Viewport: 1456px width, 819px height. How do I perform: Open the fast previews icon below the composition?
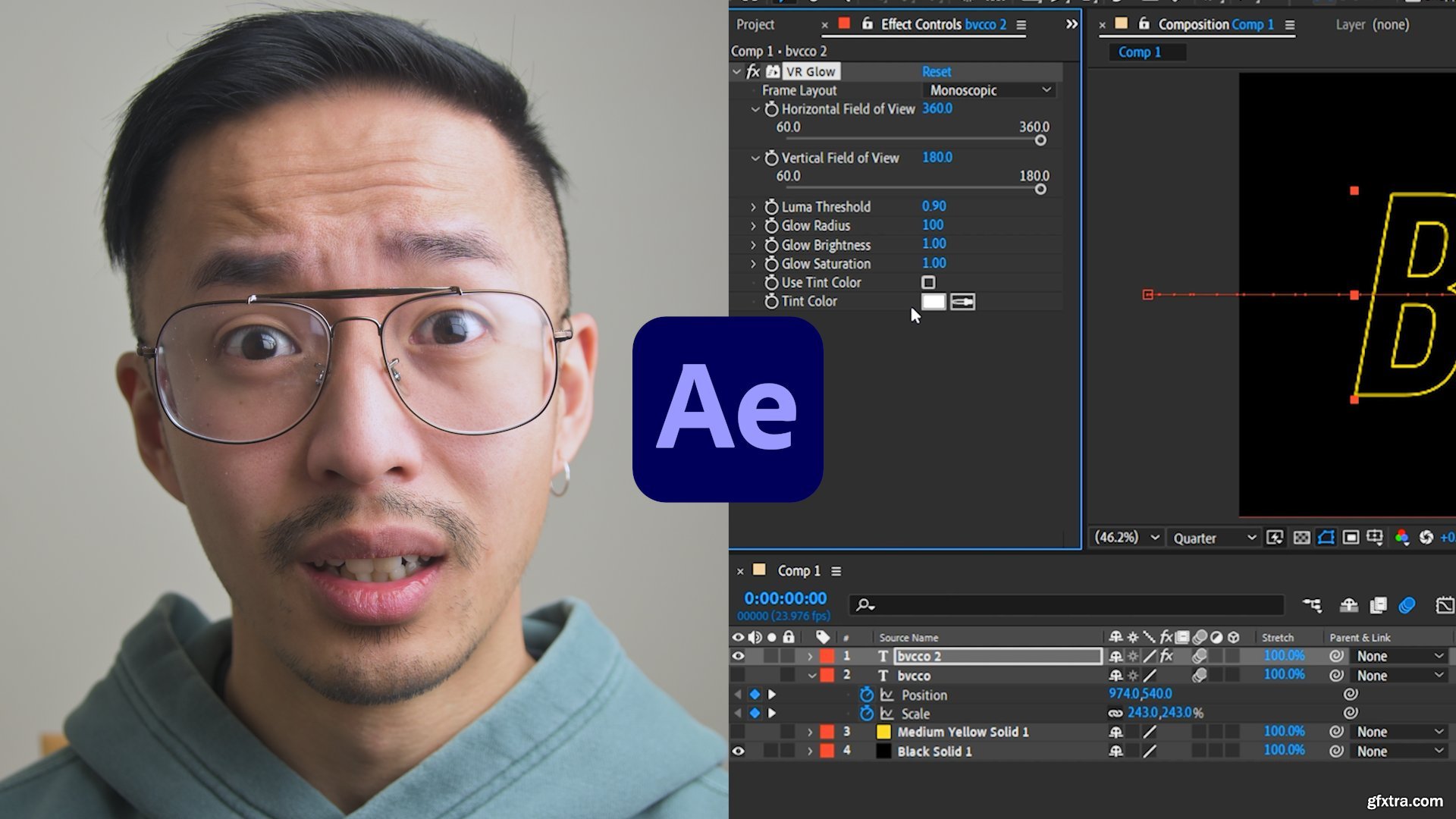pyautogui.click(x=1275, y=538)
